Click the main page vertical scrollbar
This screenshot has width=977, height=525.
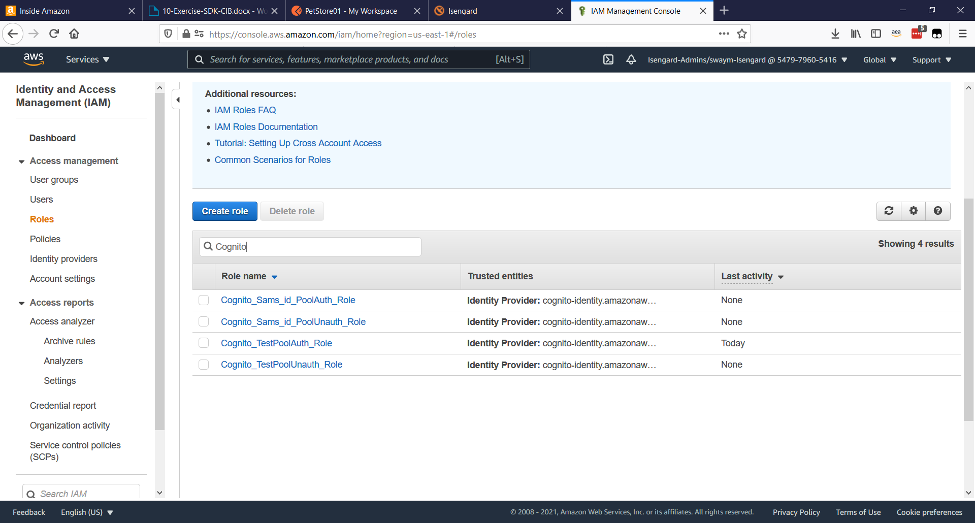pos(968,311)
